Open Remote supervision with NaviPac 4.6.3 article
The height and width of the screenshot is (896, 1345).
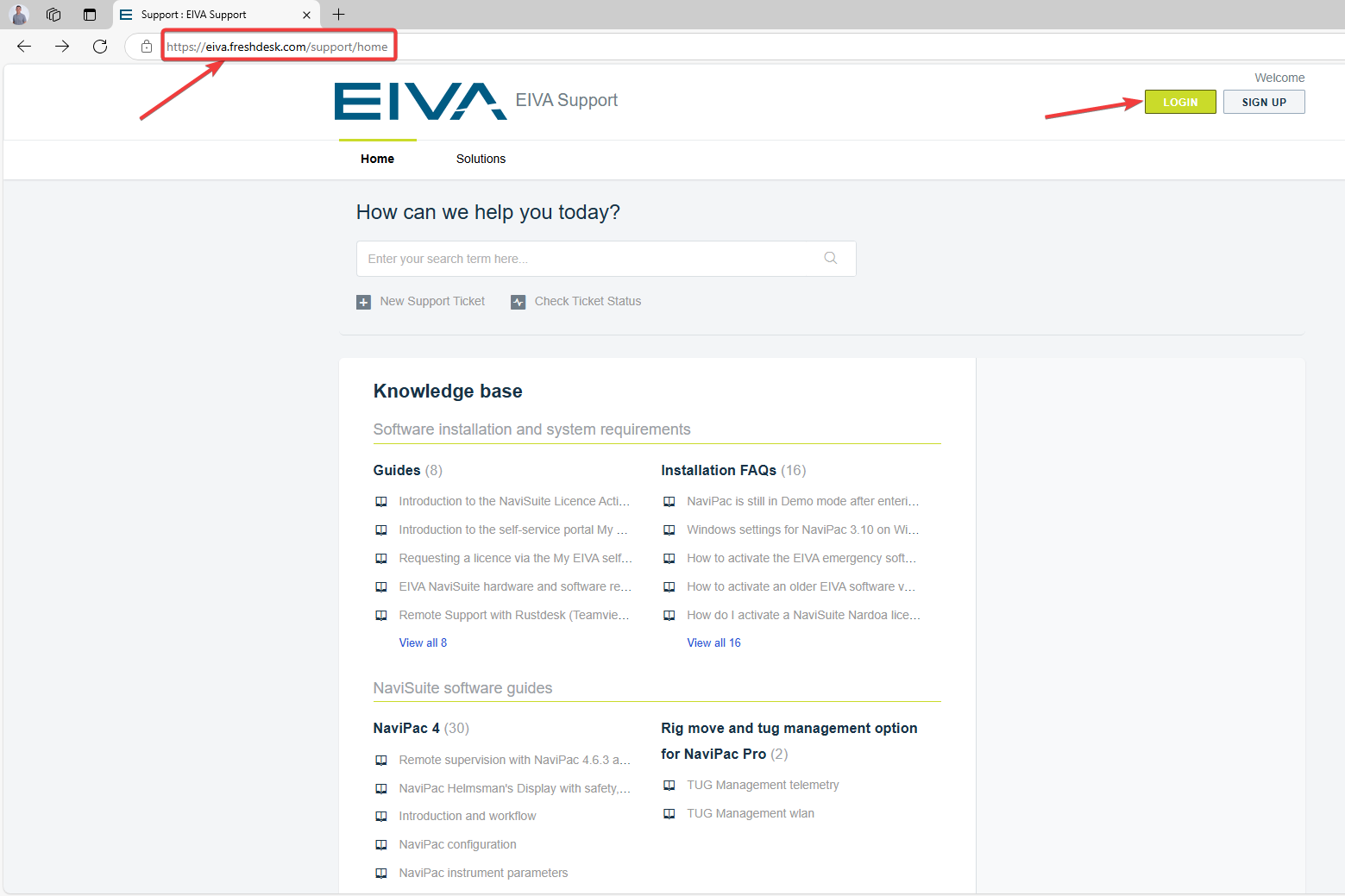pos(514,760)
